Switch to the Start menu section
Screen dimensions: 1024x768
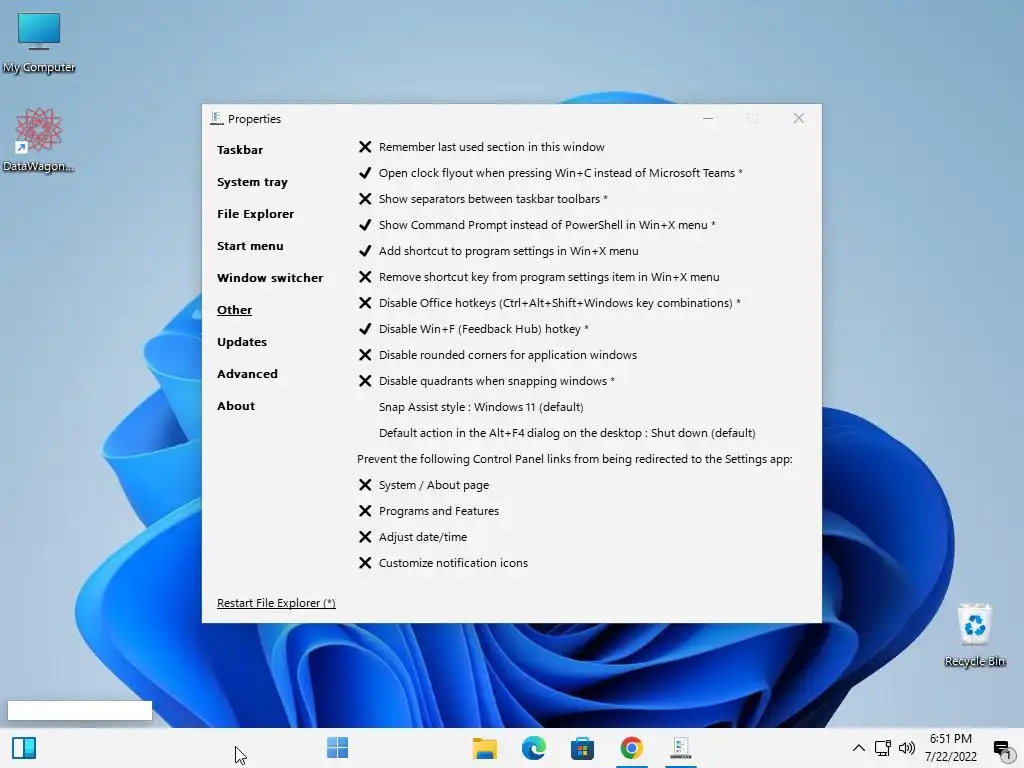(250, 246)
